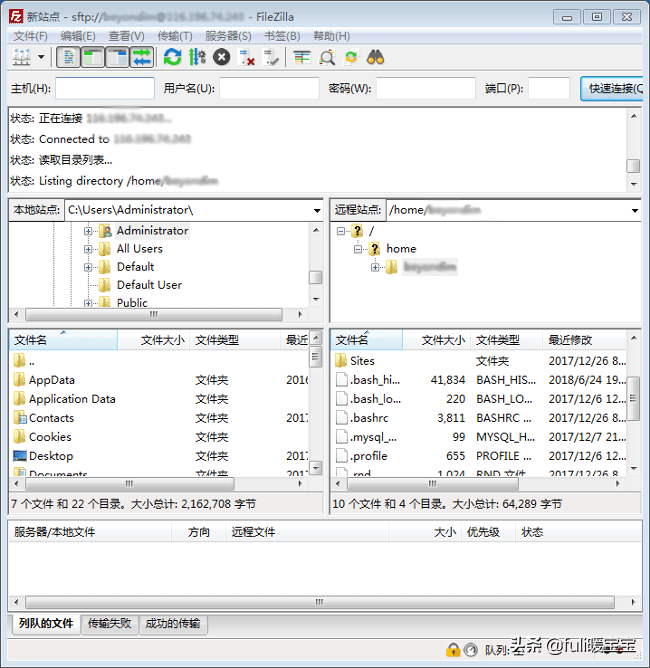Select the home folder in remote tree
The width and height of the screenshot is (650, 668).
coord(401,249)
